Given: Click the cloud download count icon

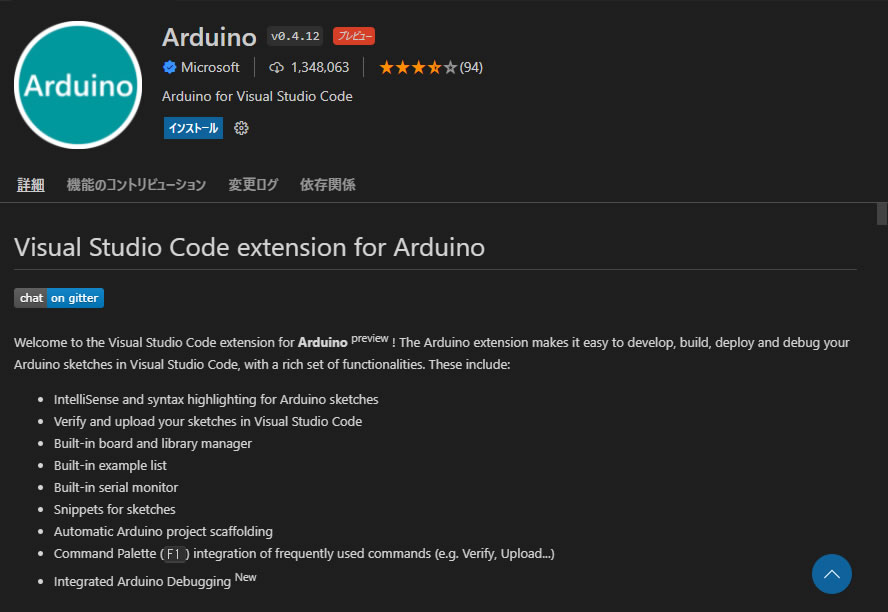Looking at the screenshot, I should click(277, 67).
